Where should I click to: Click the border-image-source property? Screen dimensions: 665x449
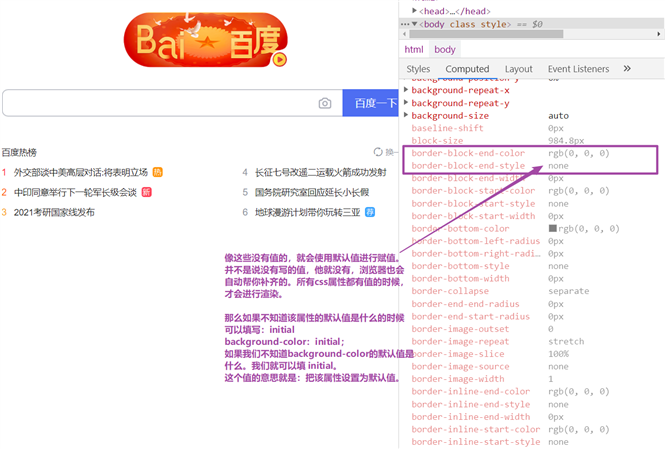[460, 366]
